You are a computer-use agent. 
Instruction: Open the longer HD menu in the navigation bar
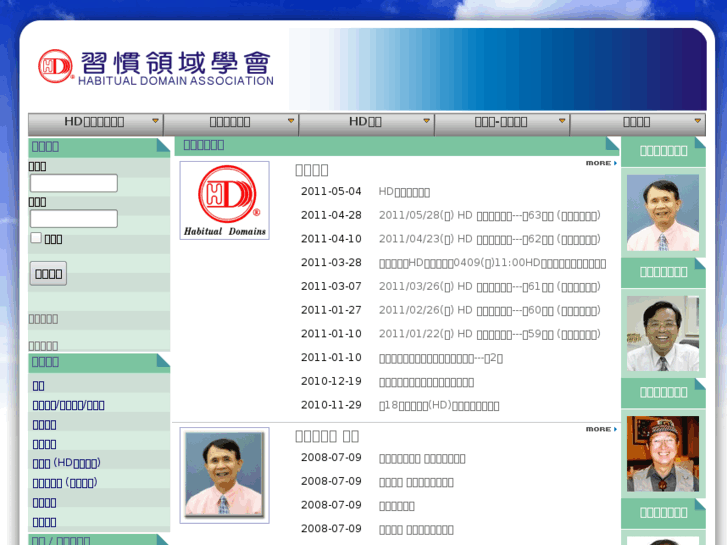tap(96, 124)
